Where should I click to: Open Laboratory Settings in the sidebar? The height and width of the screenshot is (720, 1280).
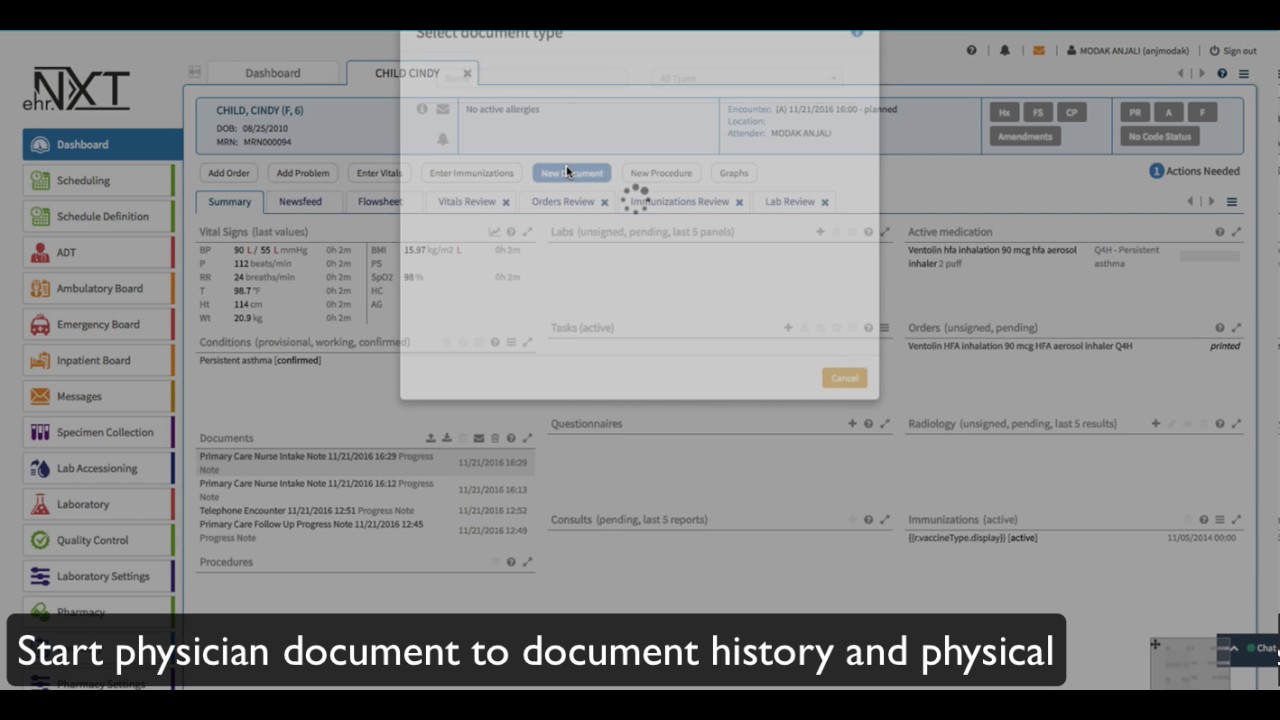click(x=98, y=576)
